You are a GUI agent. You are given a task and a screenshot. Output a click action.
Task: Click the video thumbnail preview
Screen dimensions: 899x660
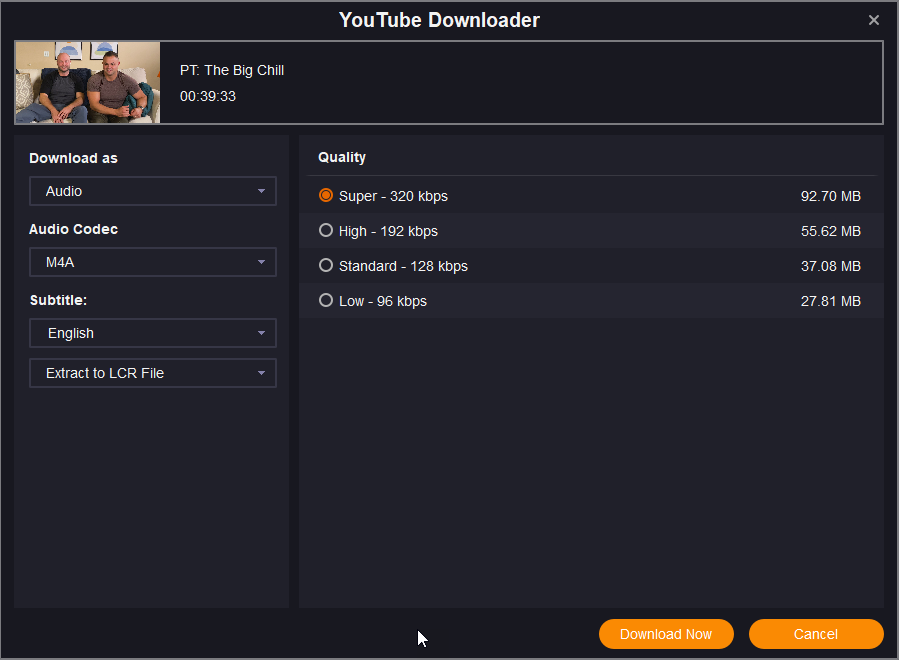(87, 83)
